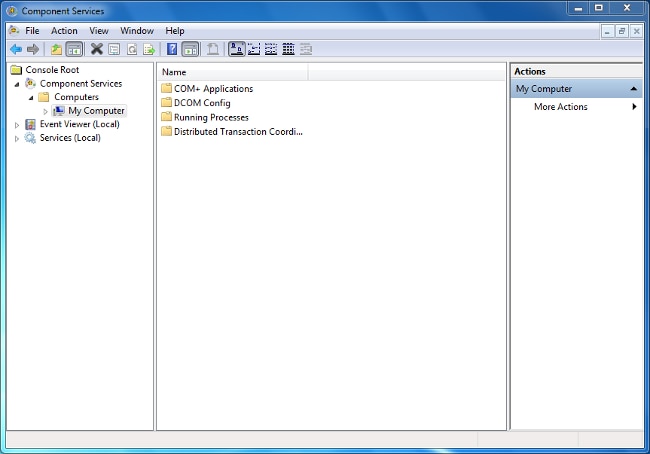
Task: Click the grayed page icon in toolbar
Action: click(213, 49)
